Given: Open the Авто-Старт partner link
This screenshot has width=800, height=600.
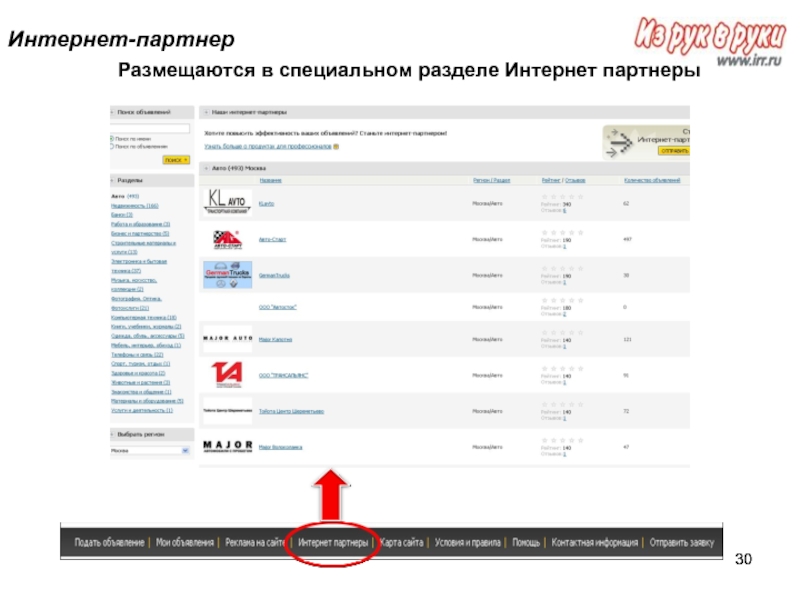Looking at the screenshot, I should pos(272,239).
